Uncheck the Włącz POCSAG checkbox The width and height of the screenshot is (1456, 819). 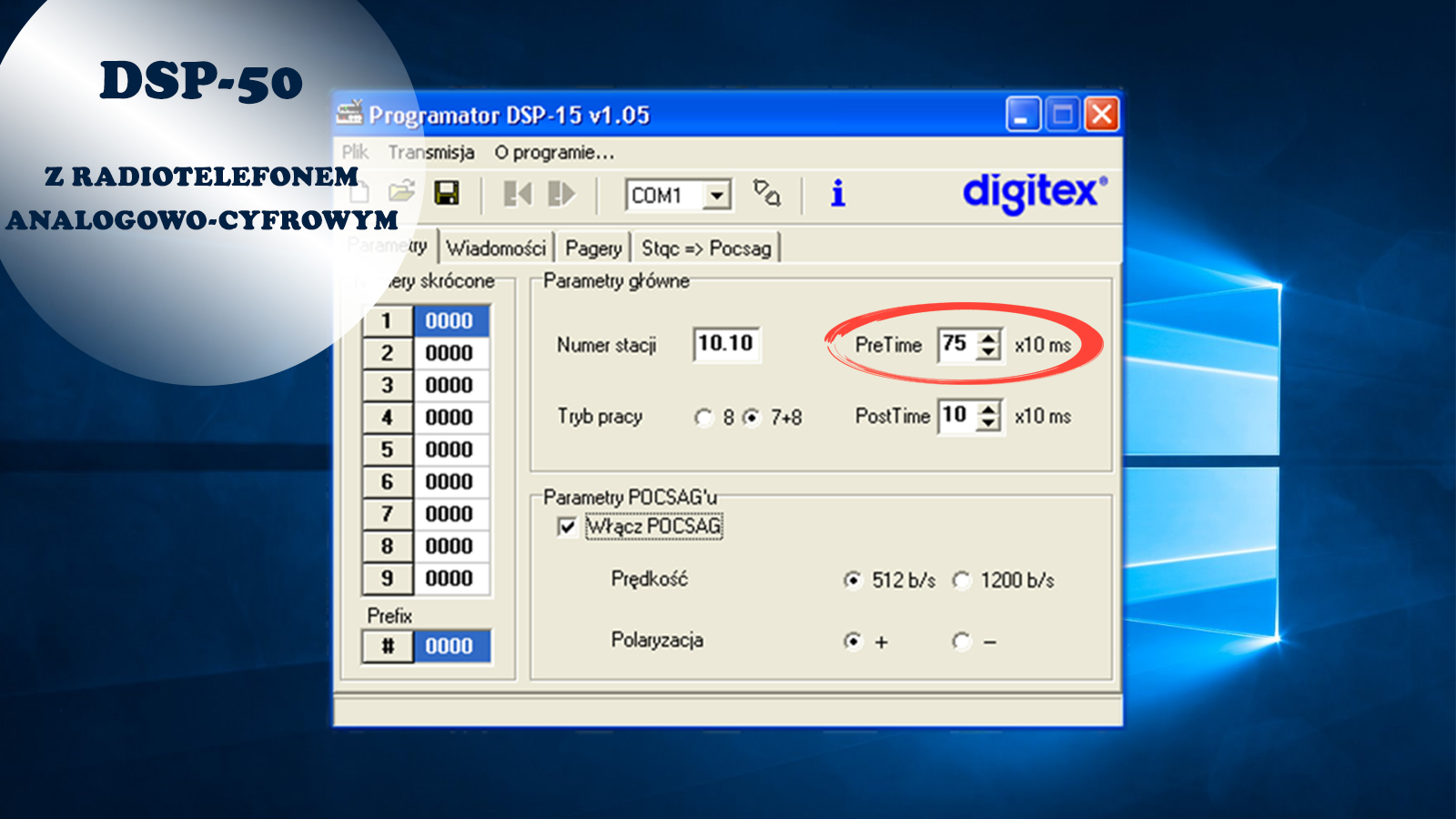click(x=568, y=526)
